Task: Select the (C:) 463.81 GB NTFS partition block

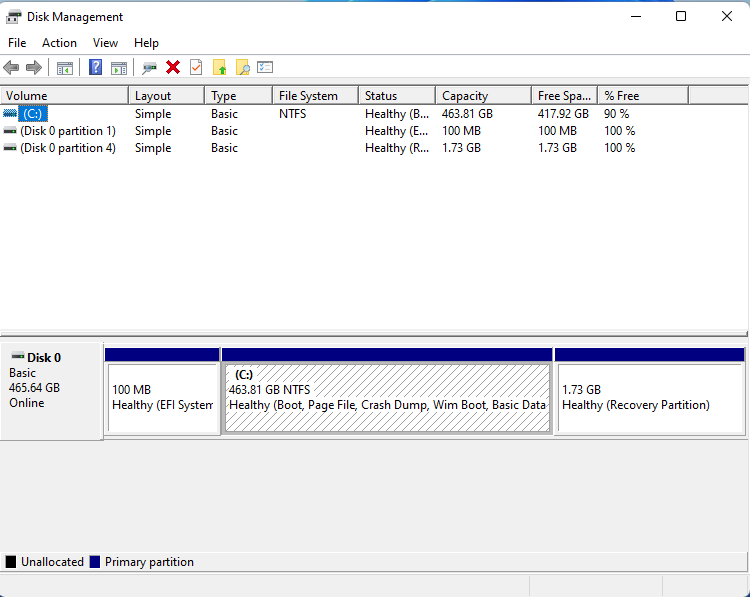Action: [387, 398]
